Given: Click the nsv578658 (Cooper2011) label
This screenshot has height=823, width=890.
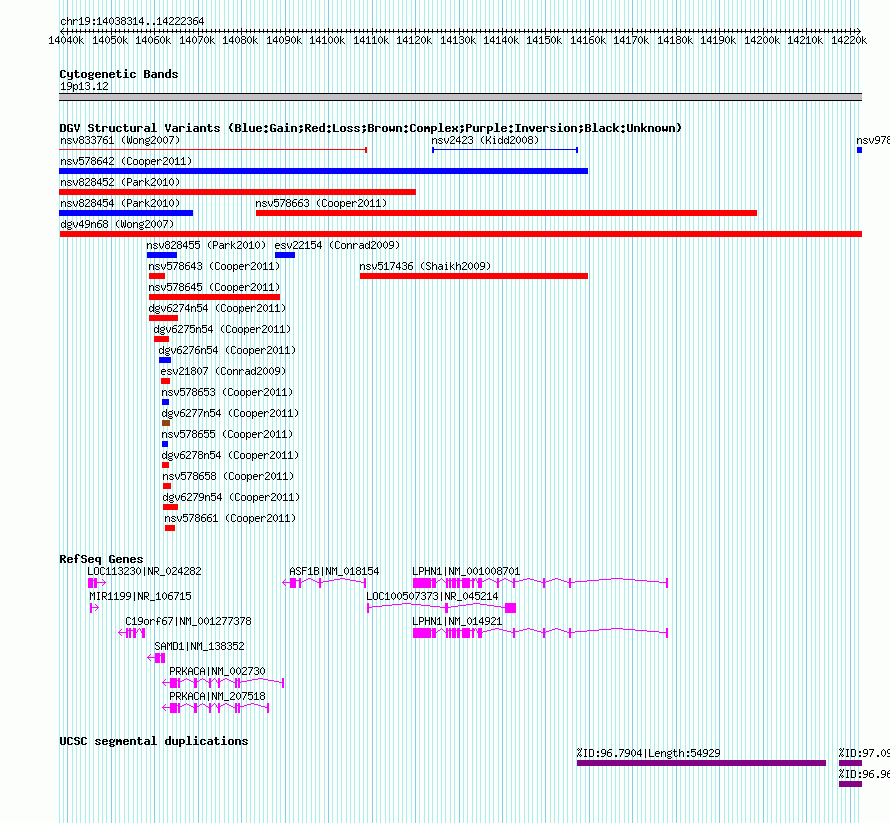Looking at the screenshot, I should click(x=228, y=476).
